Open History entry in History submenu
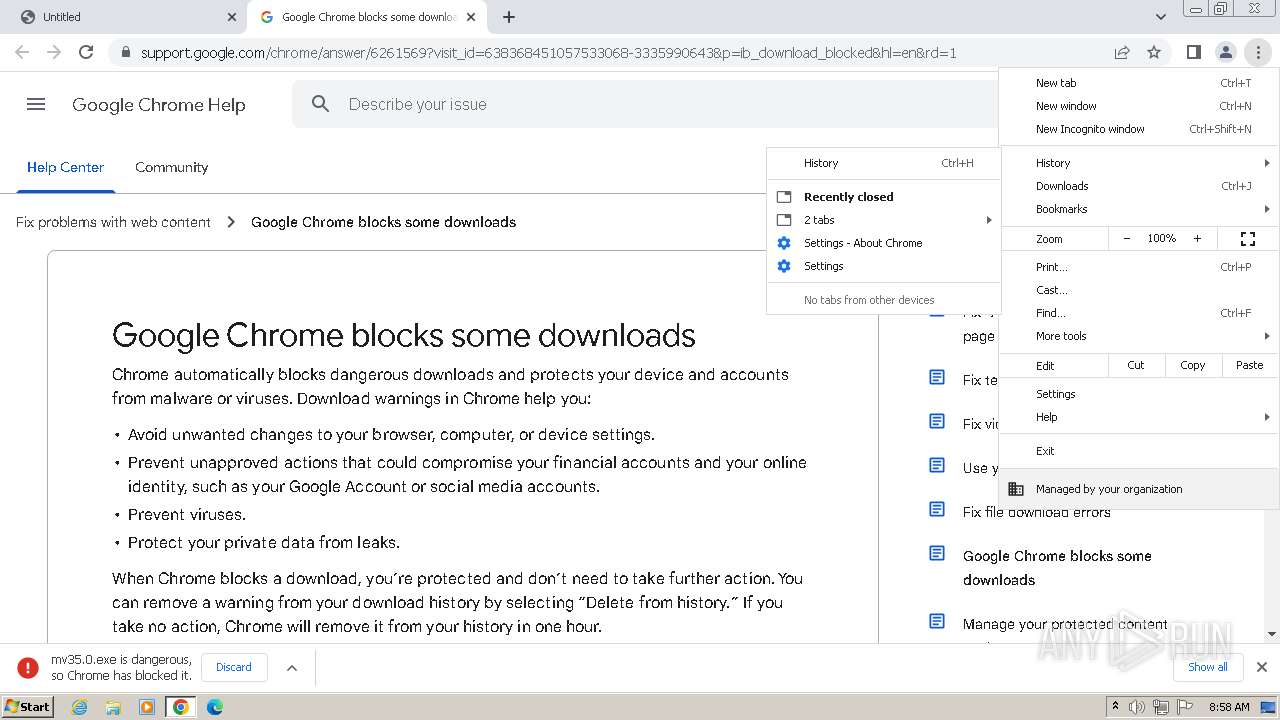The height and width of the screenshot is (720, 1280). 884,163
